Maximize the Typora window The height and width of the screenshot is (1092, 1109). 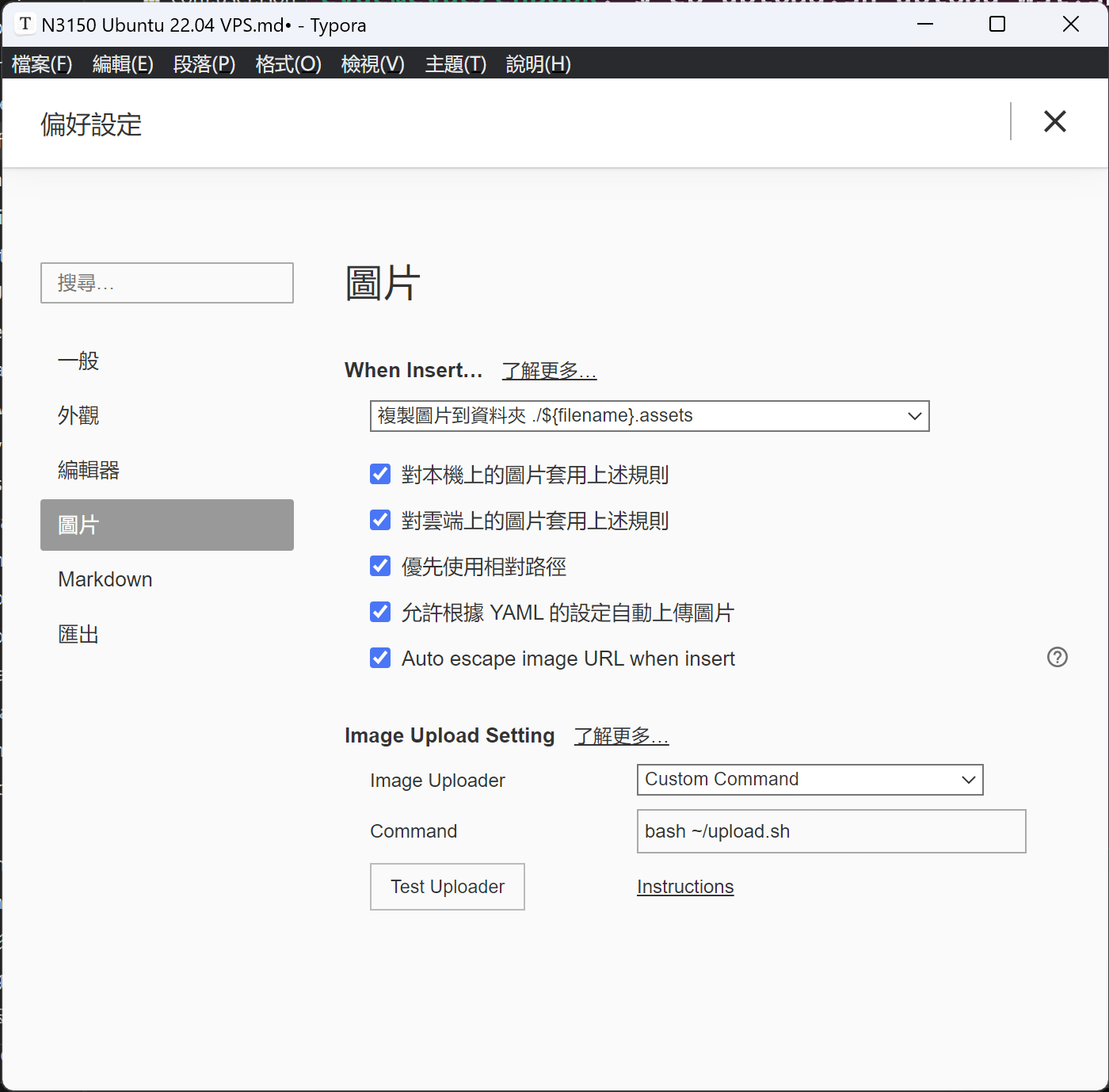(x=997, y=25)
